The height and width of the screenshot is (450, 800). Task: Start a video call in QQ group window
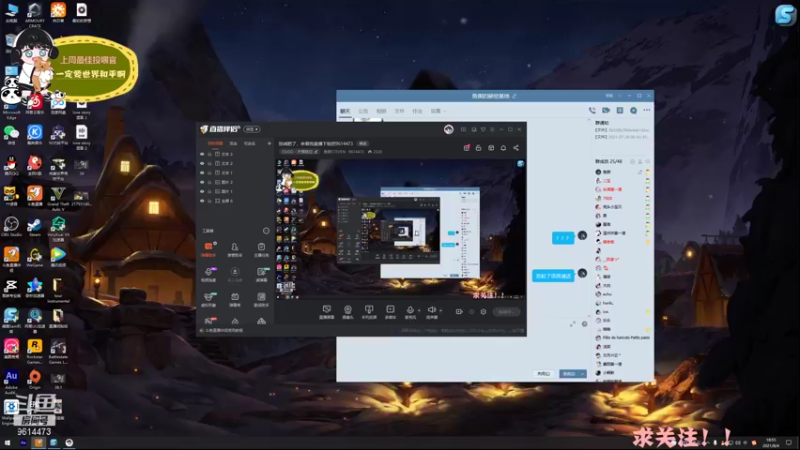coord(606,110)
